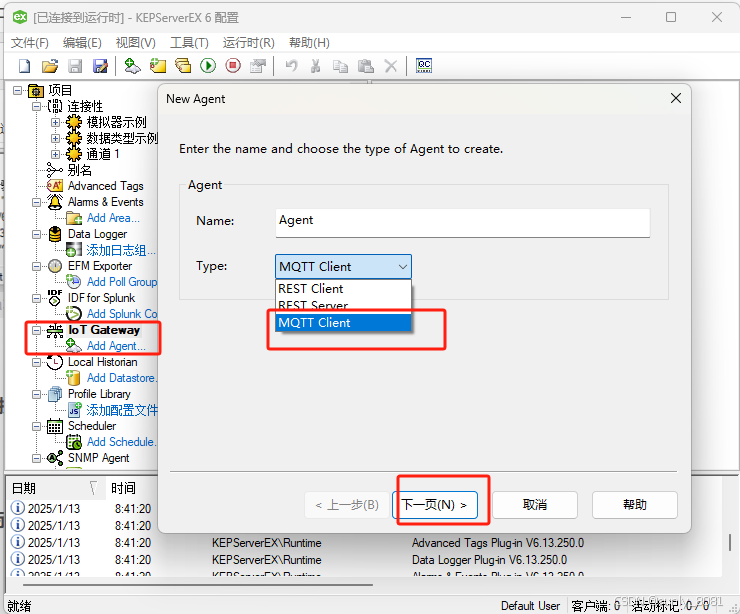The height and width of the screenshot is (614, 740).
Task: Click the New project toolbar icon
Action: point(25,66)
